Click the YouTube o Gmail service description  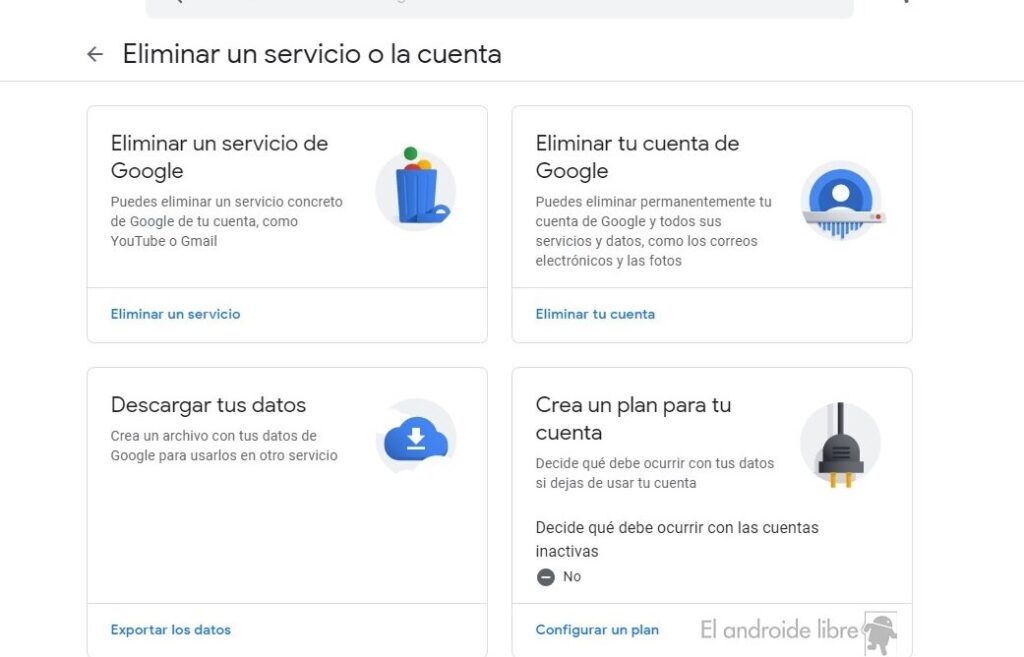[227, 221]
